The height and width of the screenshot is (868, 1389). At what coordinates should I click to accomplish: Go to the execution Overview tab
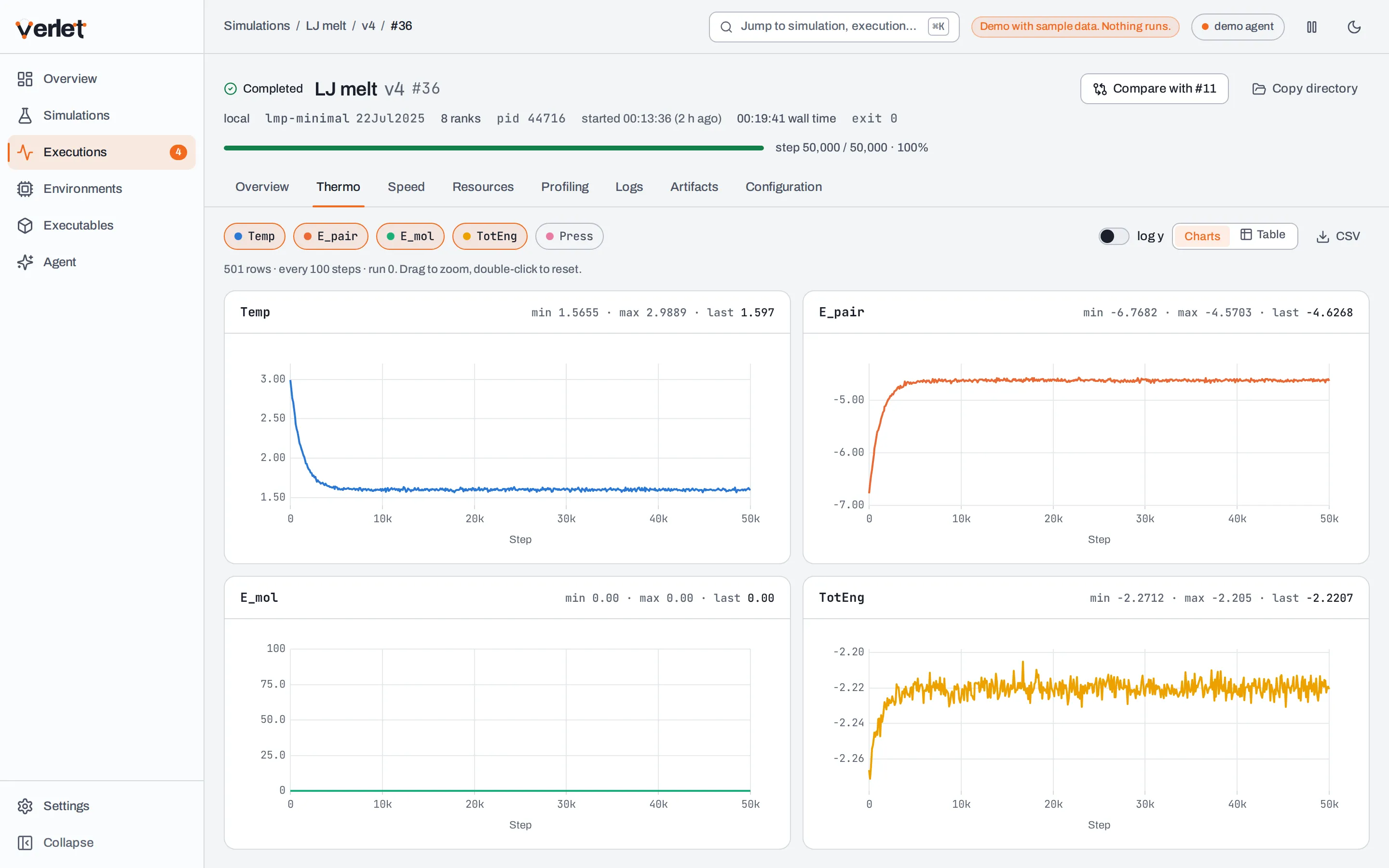[262, 187]
